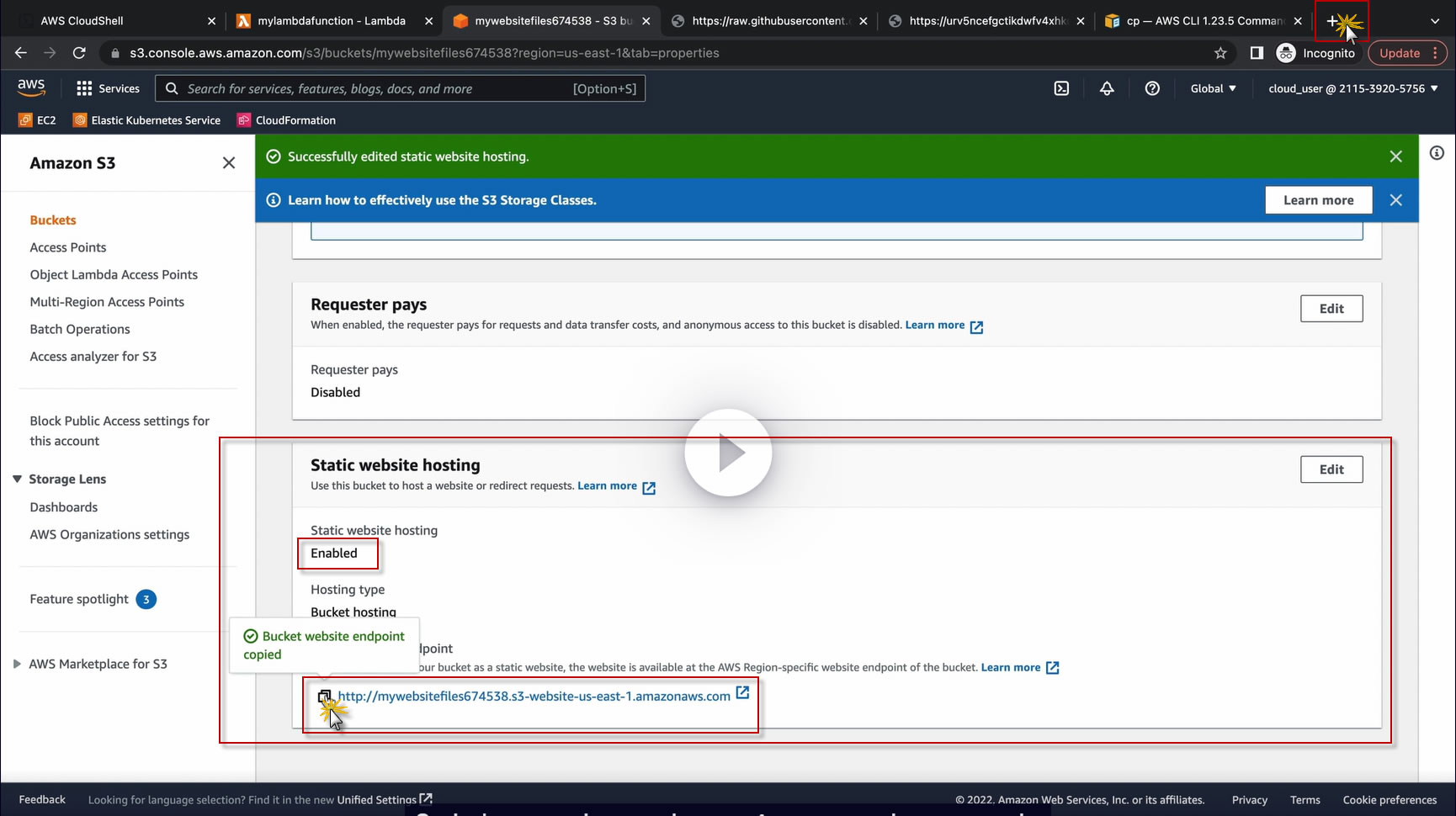The image size is (1456, 816).
Task: Dismiss the S3 Storage Classes info banner
Action: (x=1396, y=200)
